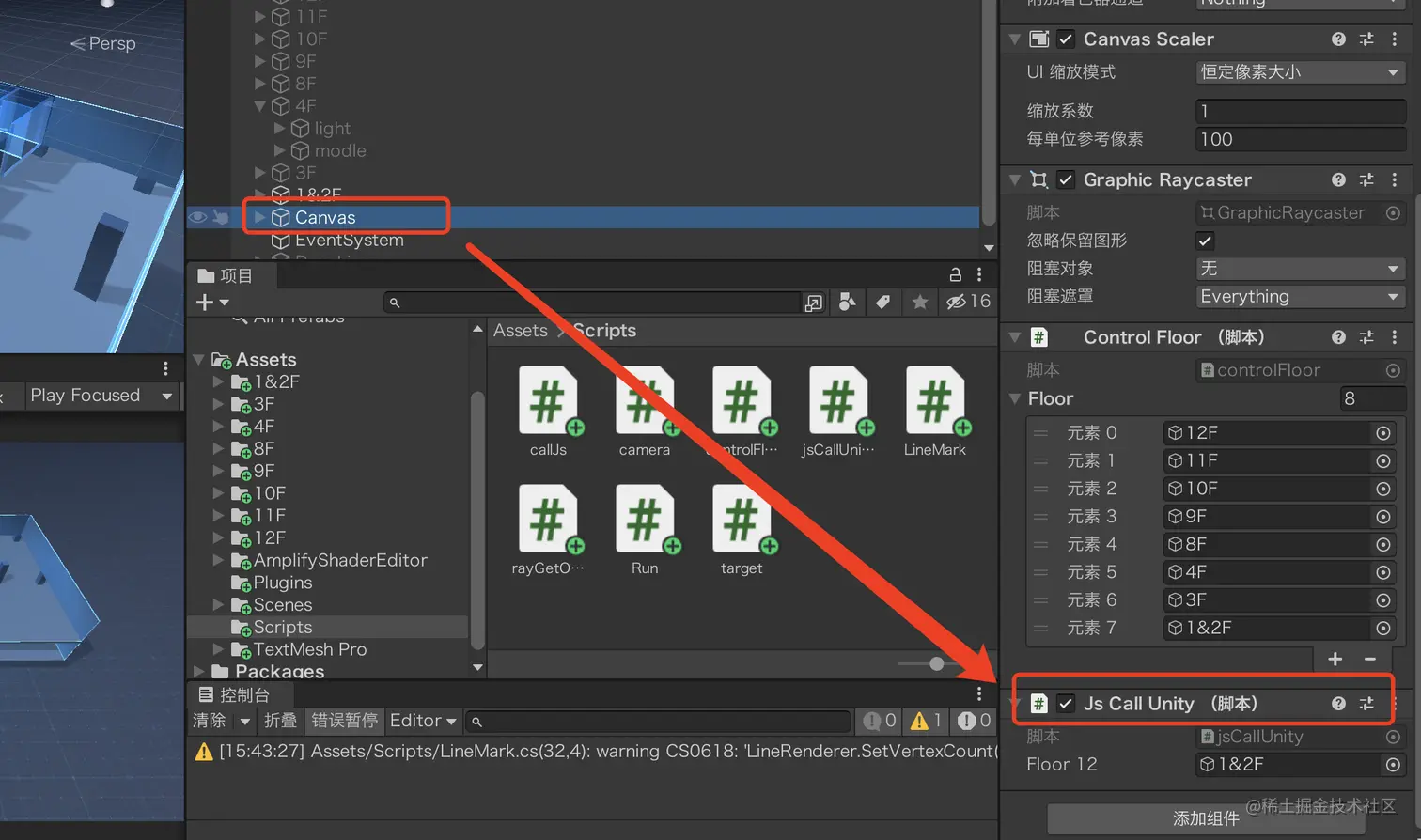
Task: Open Canvas Scaler more options menu
Action: click(x=1395, y=39)
